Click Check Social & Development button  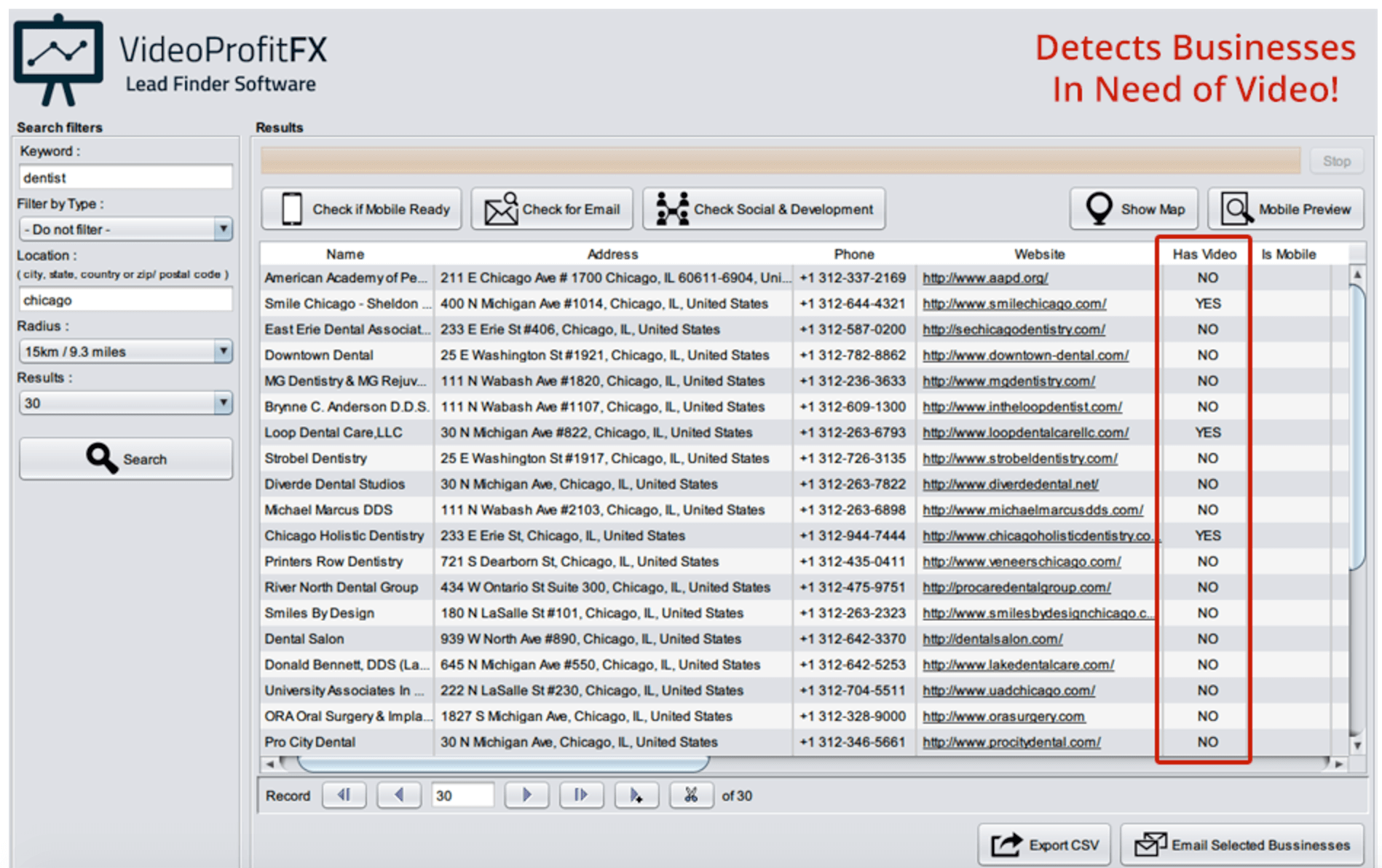tap(764, 209)
